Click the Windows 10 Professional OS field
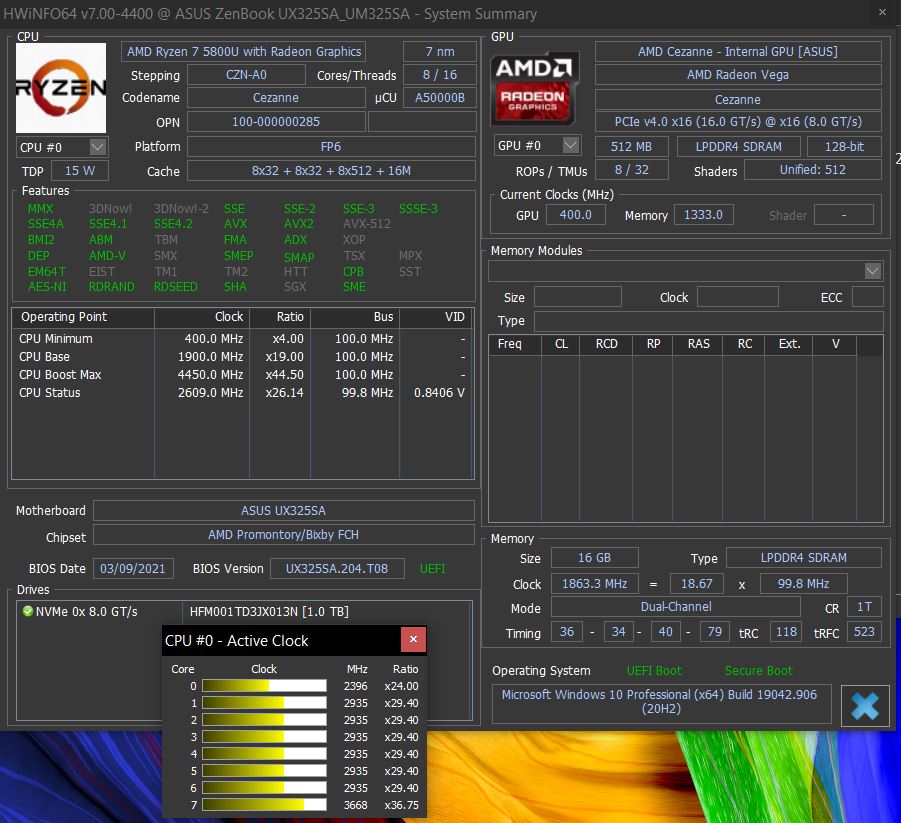 click(661, 702)
